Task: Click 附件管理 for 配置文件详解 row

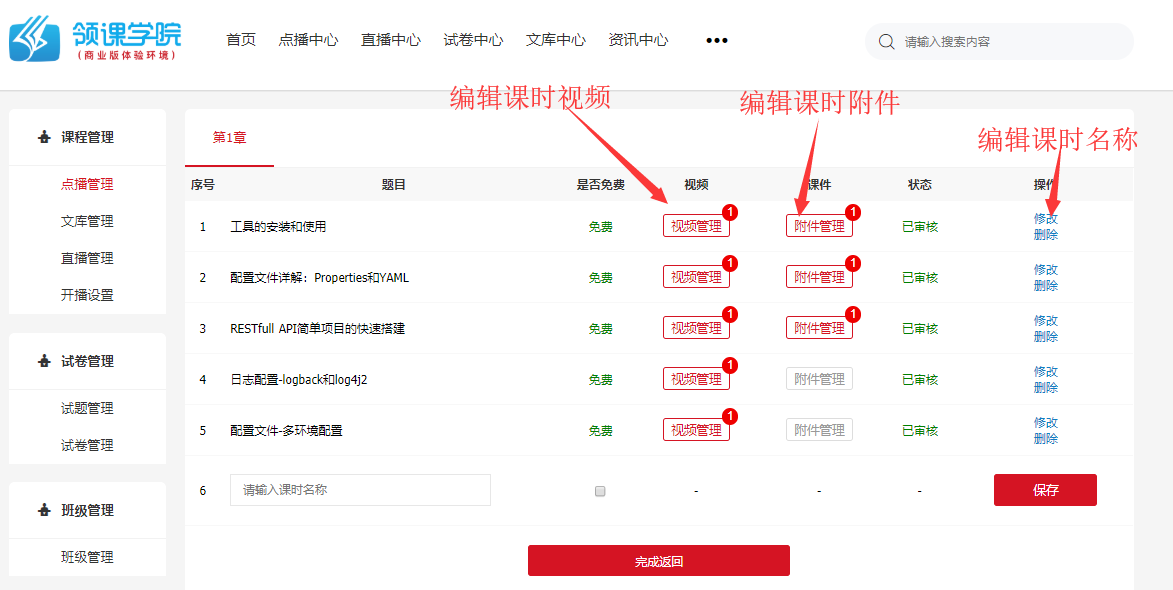Action: pos(819,277)
